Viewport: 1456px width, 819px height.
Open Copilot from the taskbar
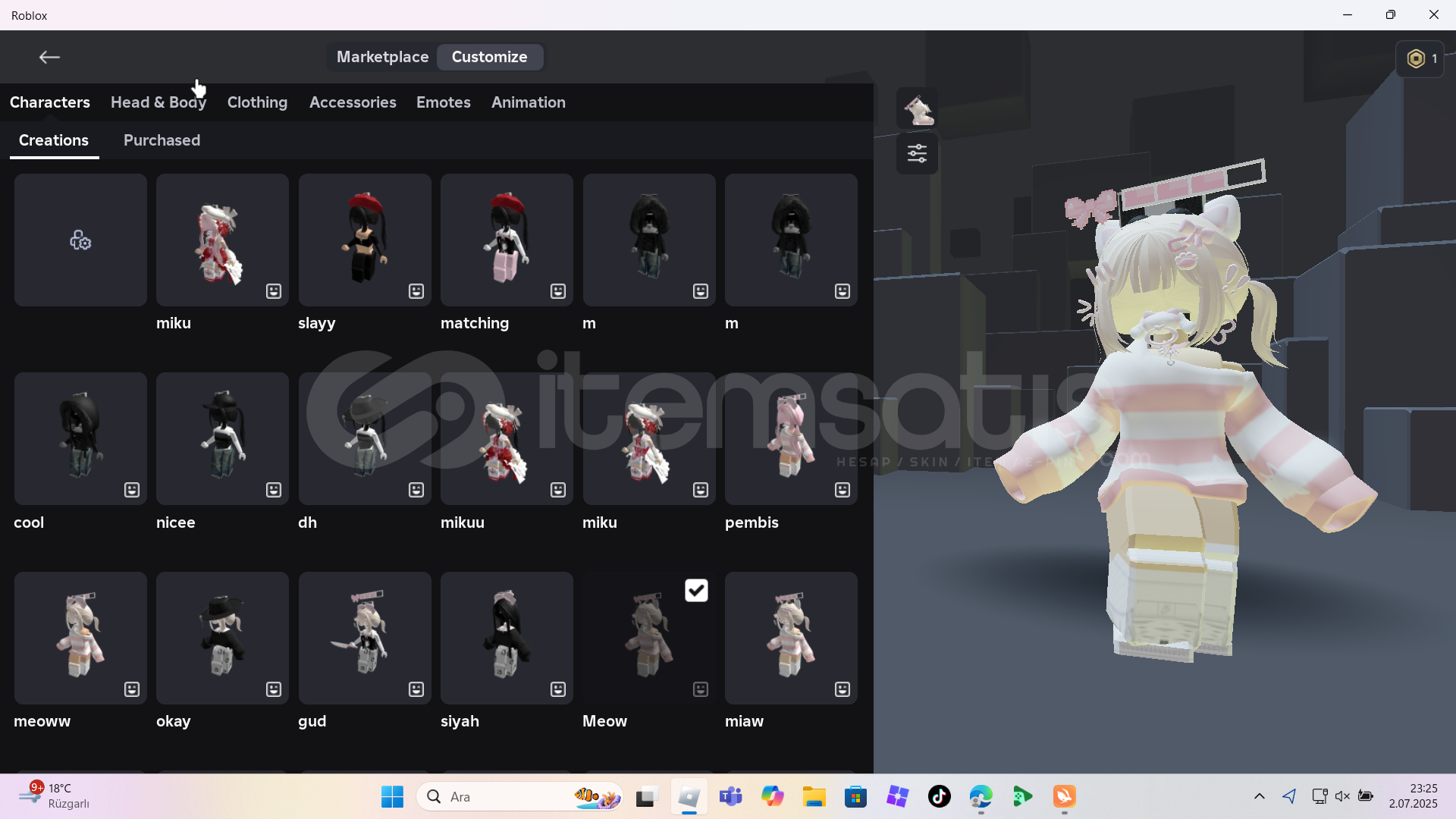coord(772,797)
